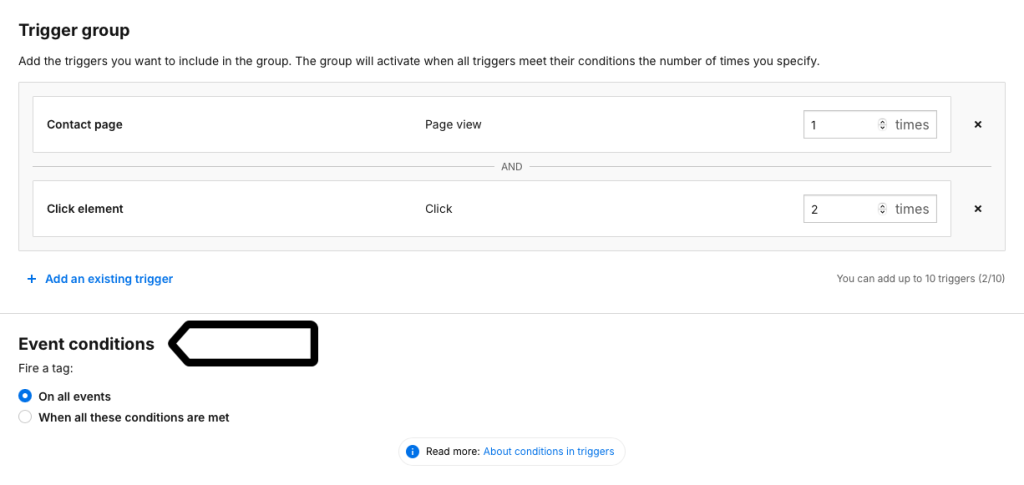The height and width of the screenshot is (485, 1024).
Task: Remove the Click element trigger with X icon
Action: tap(978, 210)
